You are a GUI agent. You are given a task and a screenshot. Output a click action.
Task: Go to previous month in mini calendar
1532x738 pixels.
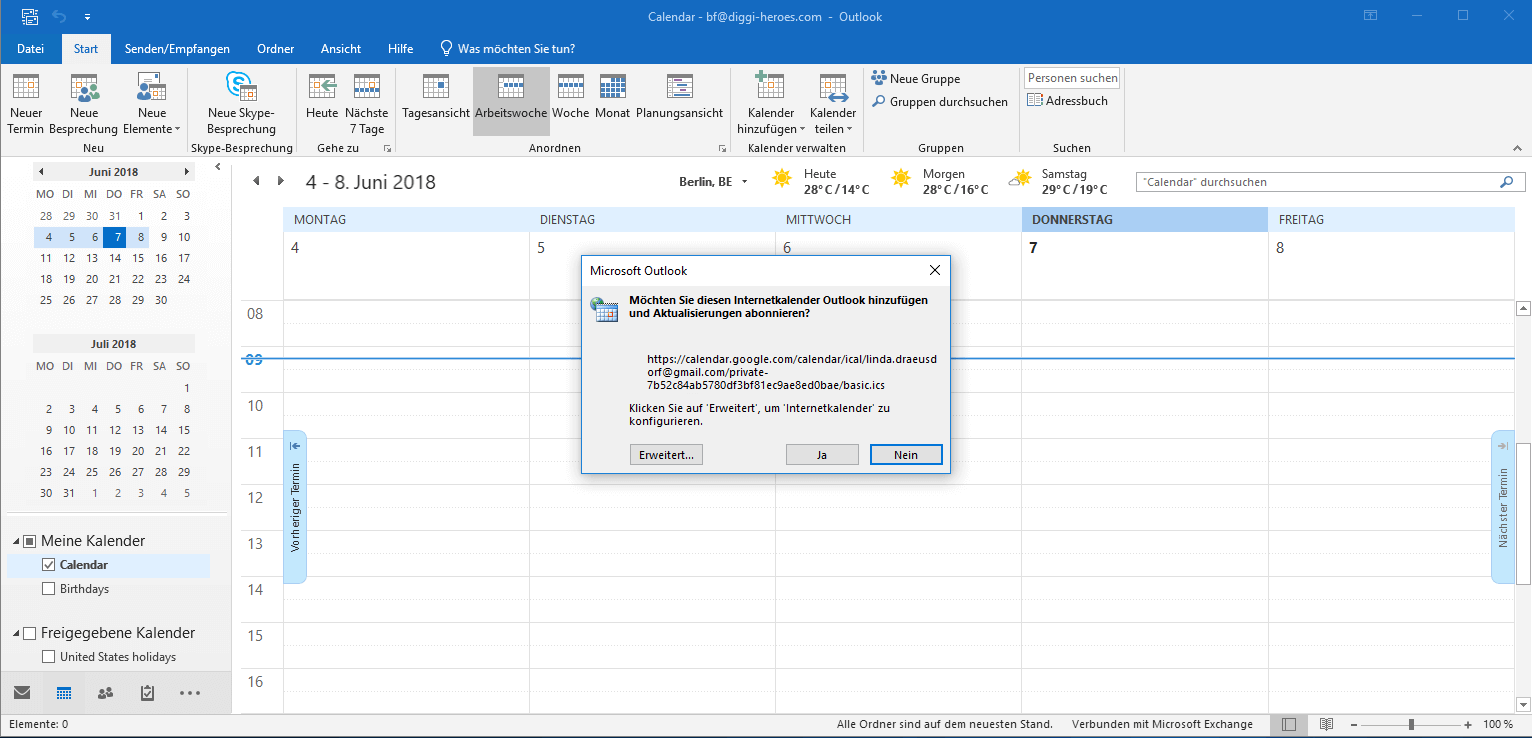(x=40, y=172)
